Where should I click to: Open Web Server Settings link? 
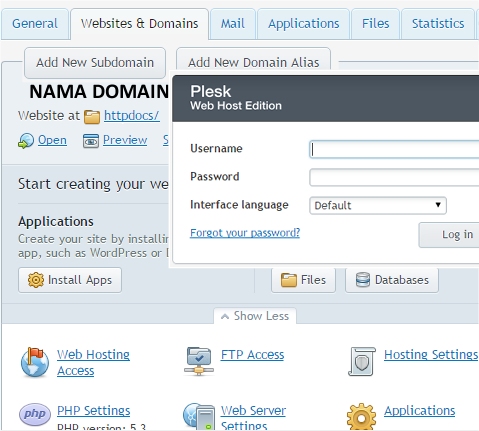pyautogui.click(x=253, y=418)
